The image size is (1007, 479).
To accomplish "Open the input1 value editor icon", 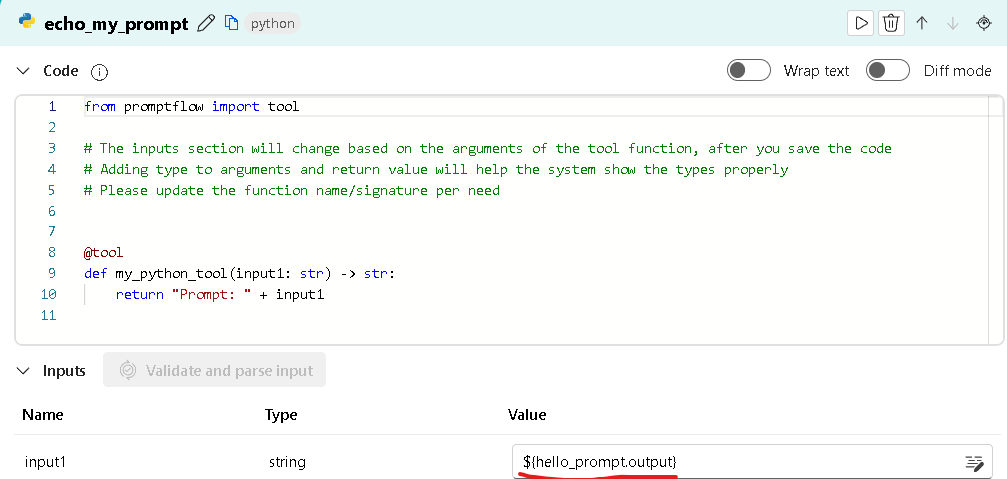I will [973, 462].
